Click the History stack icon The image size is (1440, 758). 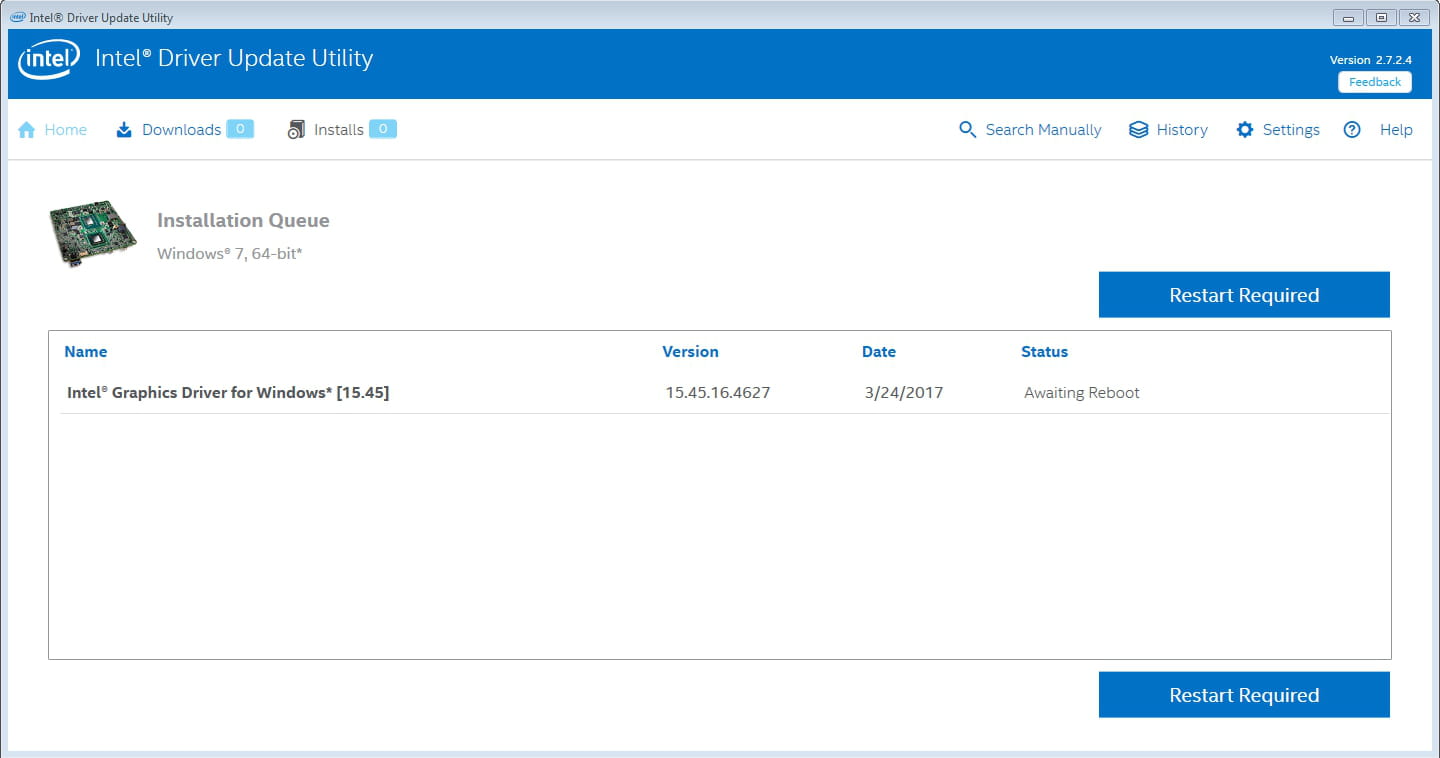point(1138,130)
